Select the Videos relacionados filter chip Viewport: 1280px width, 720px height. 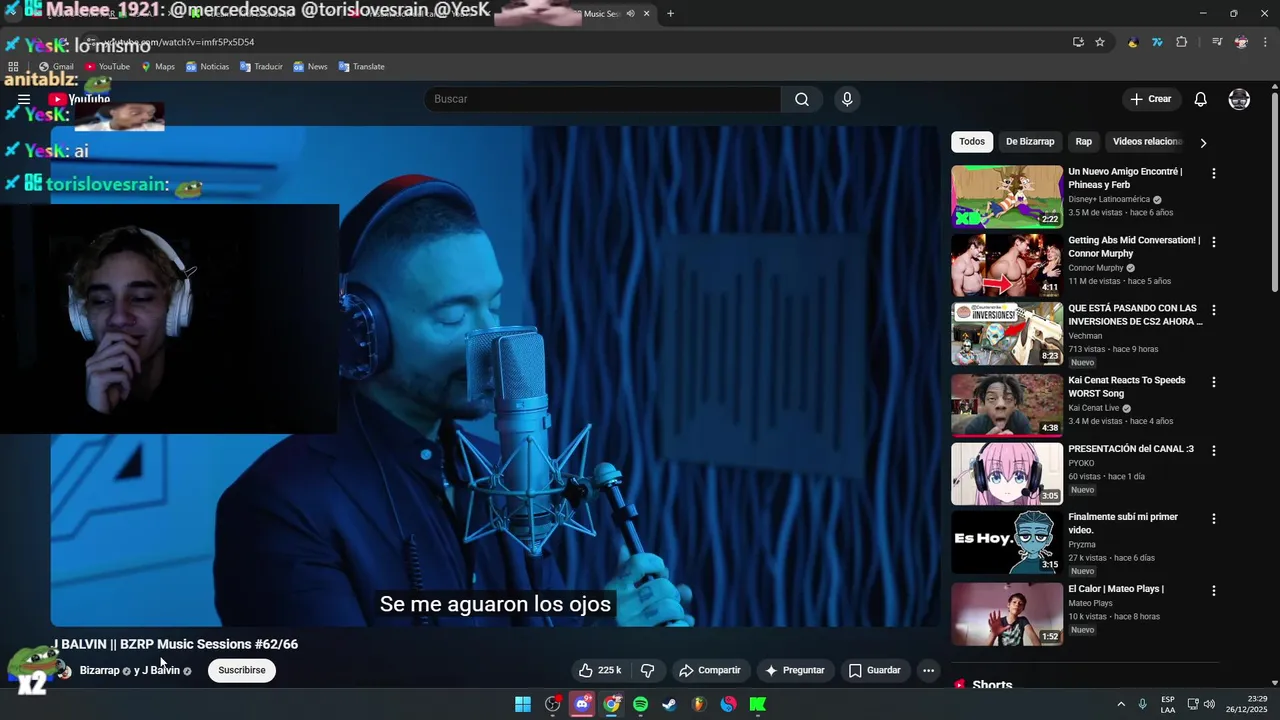1148,141
